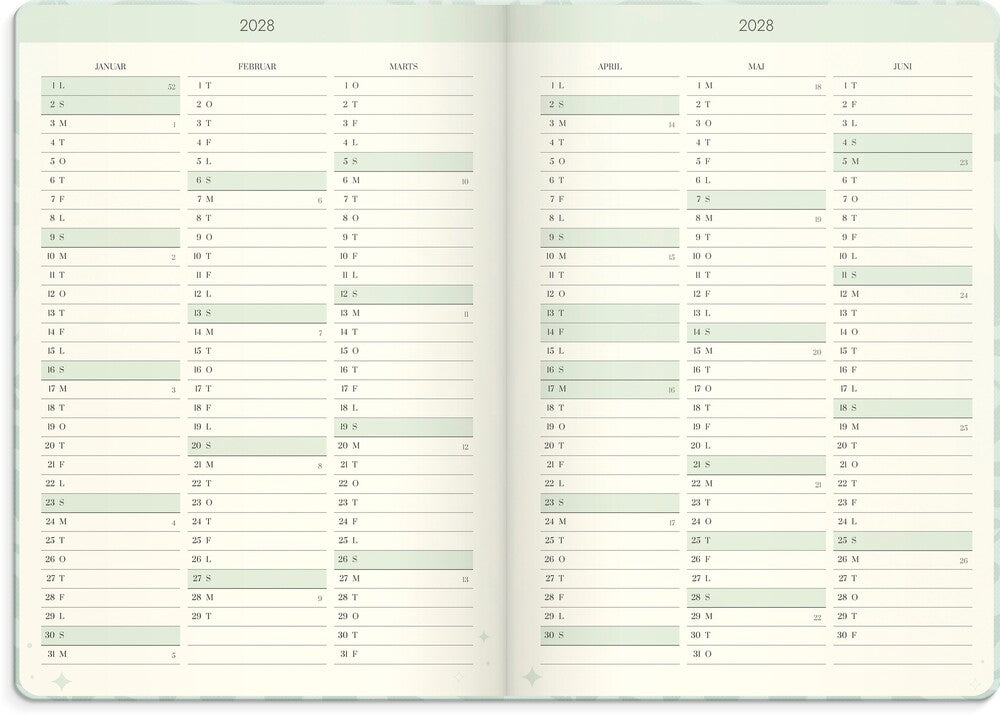Viewport: 1000px width, 716px height.
Task: Click the MARTS month heading
Action: [404, 66]
